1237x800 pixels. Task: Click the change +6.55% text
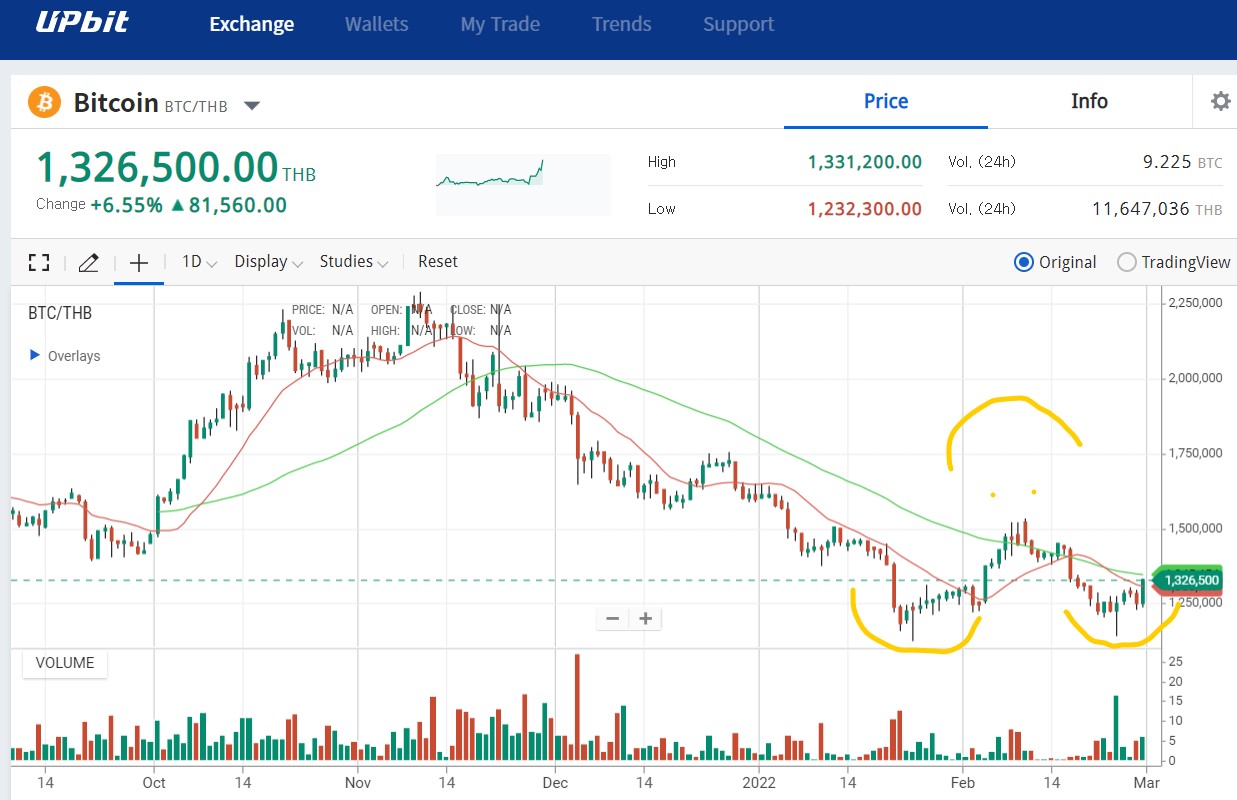(126, 206)
